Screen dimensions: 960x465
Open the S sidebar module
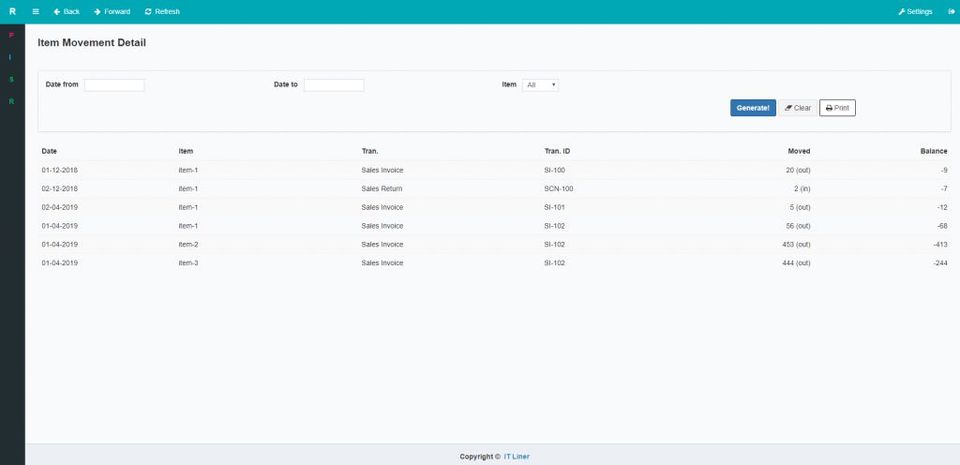pos(11,79)
